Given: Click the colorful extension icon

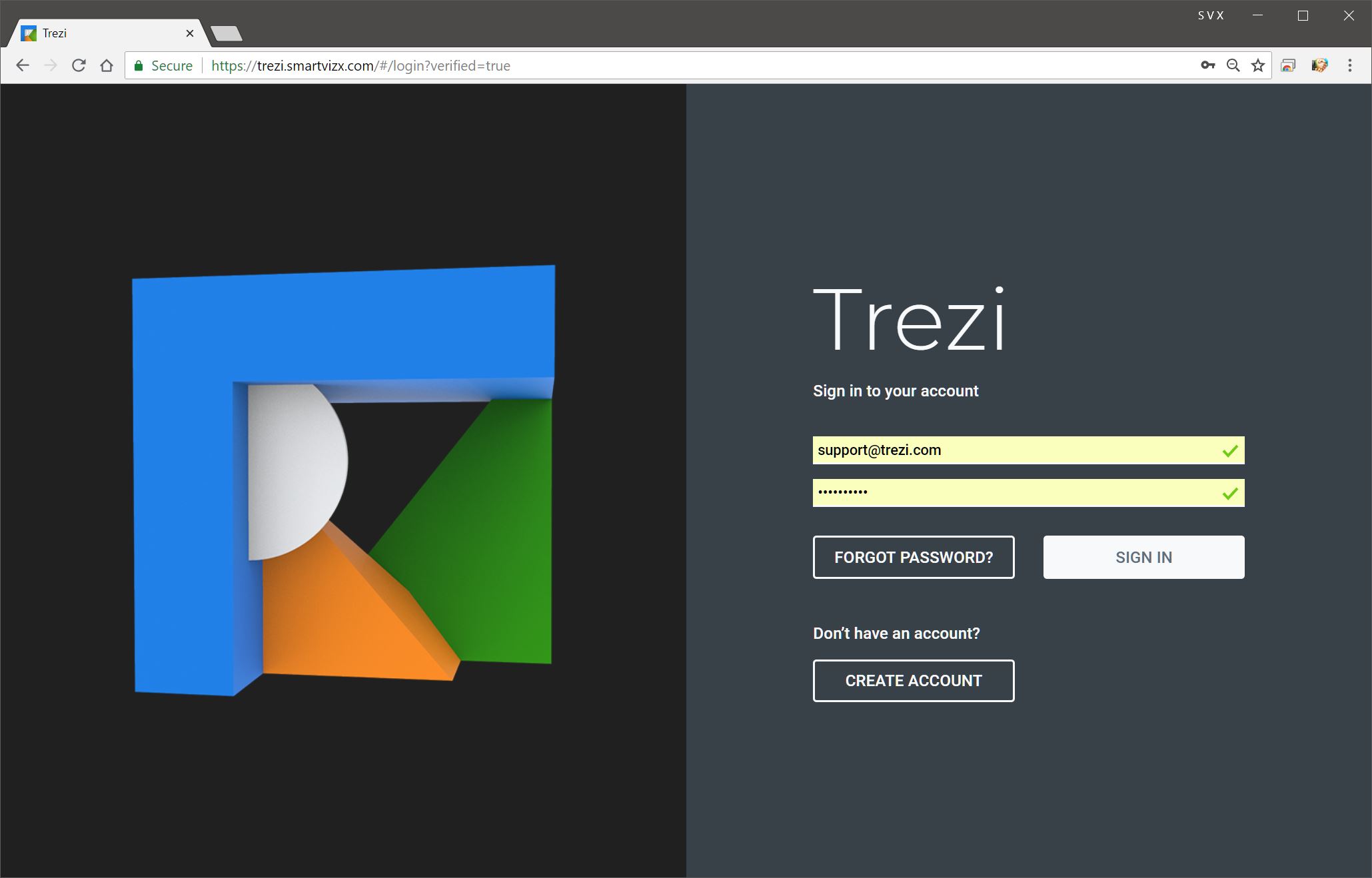Looking at the screenshot, I should 1319,65.
